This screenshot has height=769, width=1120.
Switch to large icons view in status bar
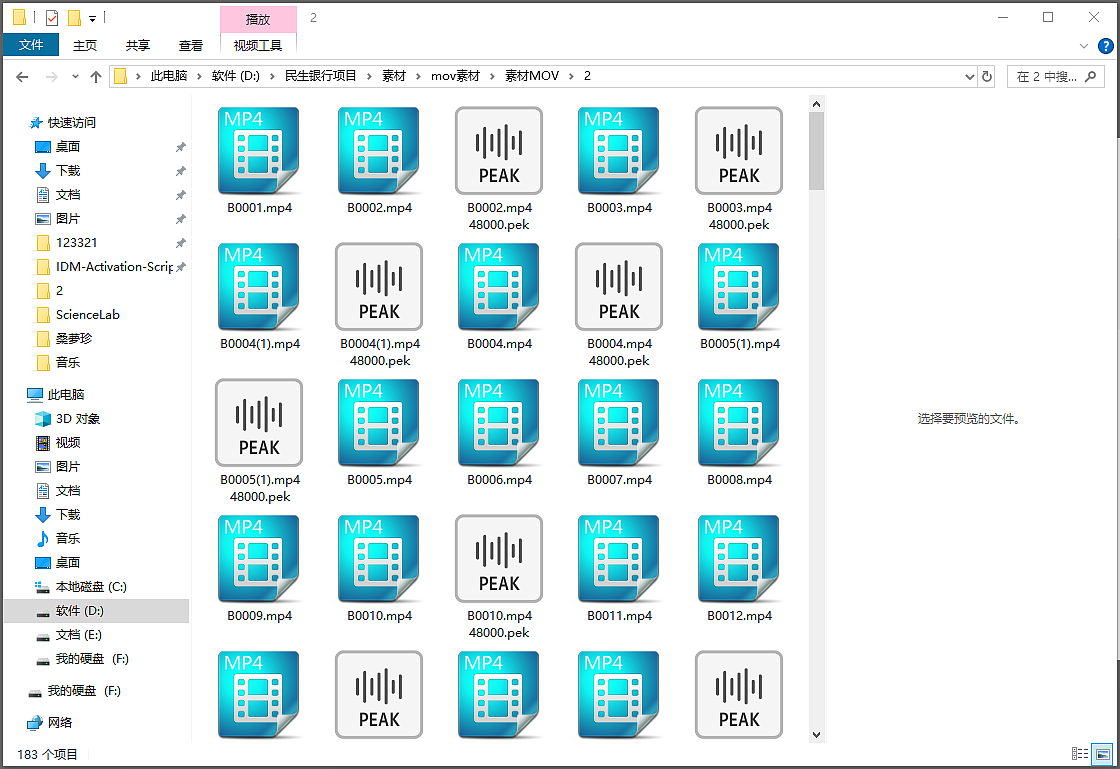pyautogui.click(x=1103, y=754)
